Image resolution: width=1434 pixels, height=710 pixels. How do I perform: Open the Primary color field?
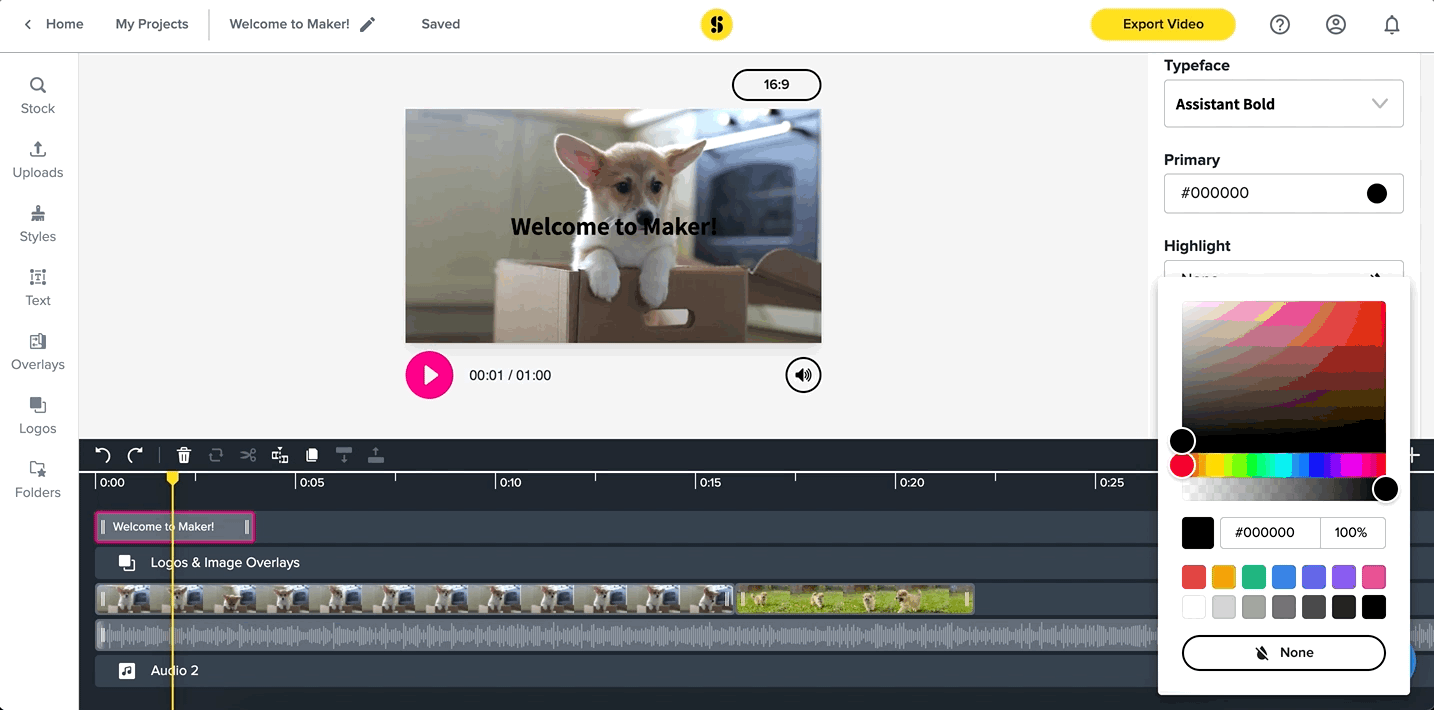1283,193
